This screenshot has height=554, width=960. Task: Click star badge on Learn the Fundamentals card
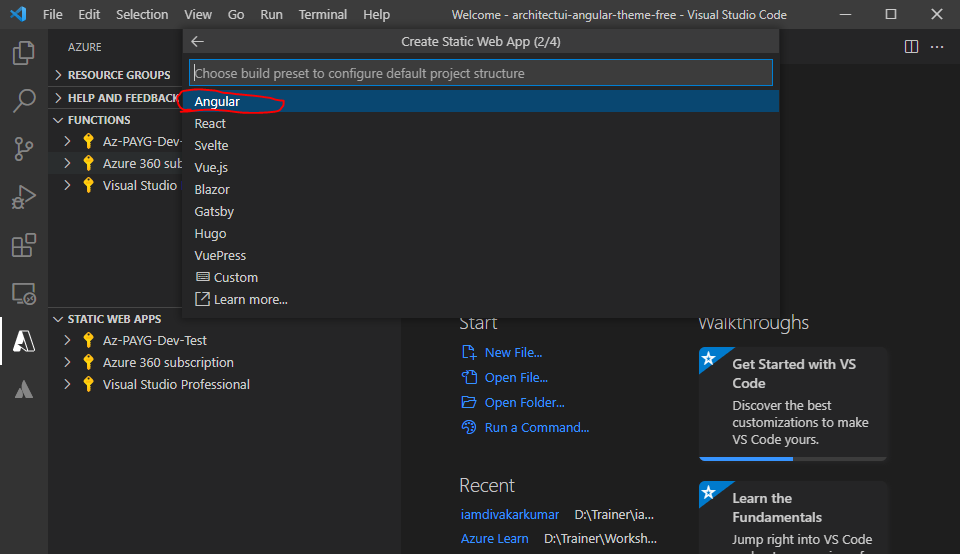(709, 492)
